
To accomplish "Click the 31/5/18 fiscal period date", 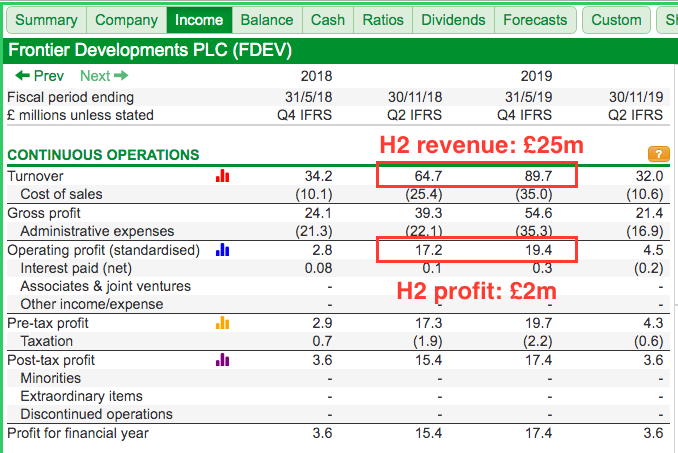I will tap(309, 97).
